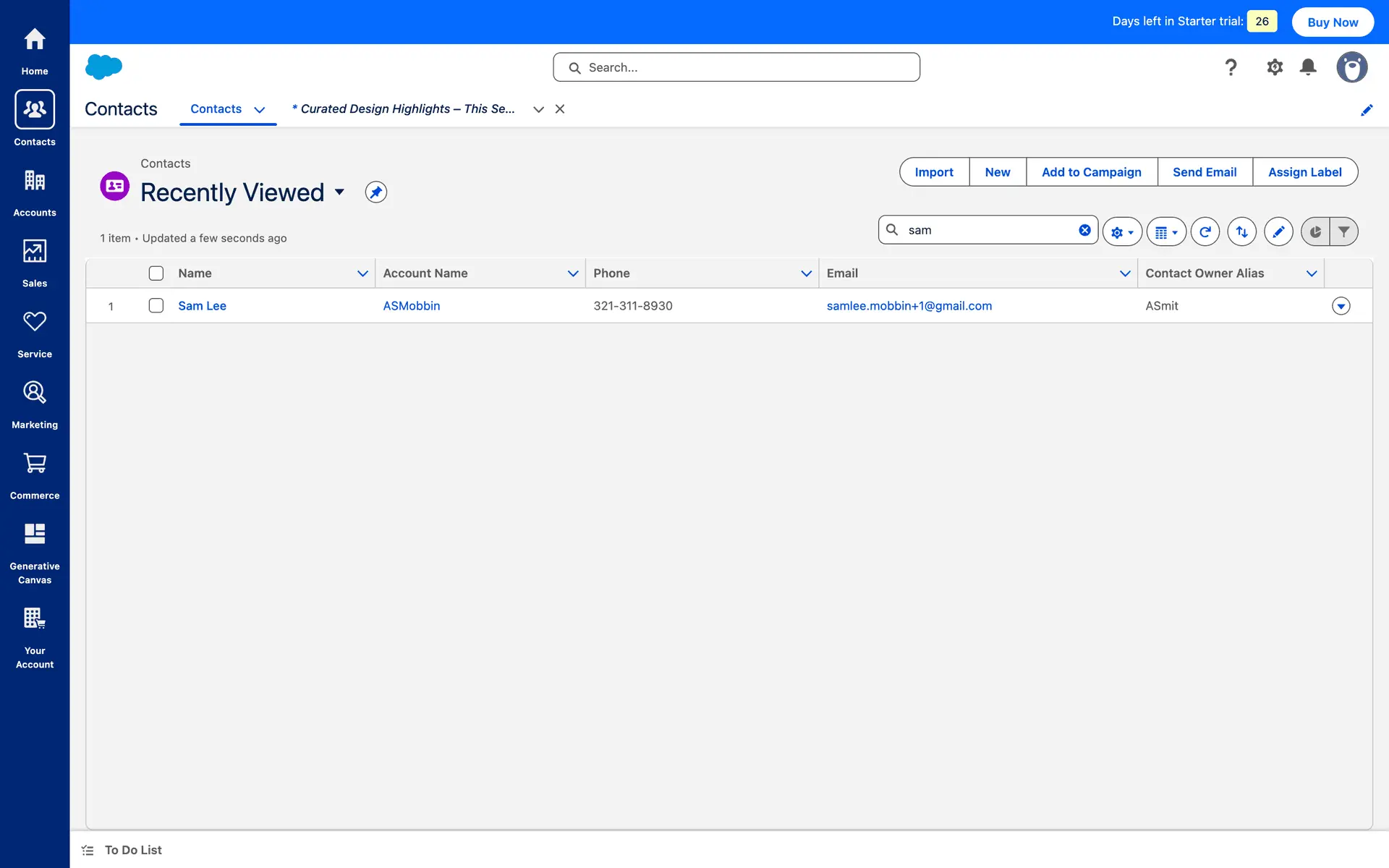The width and height of the screenshot is (1389, 868).
Task: Open Recently Viewed list view dropdown
Action: click(x=339, y=192)
